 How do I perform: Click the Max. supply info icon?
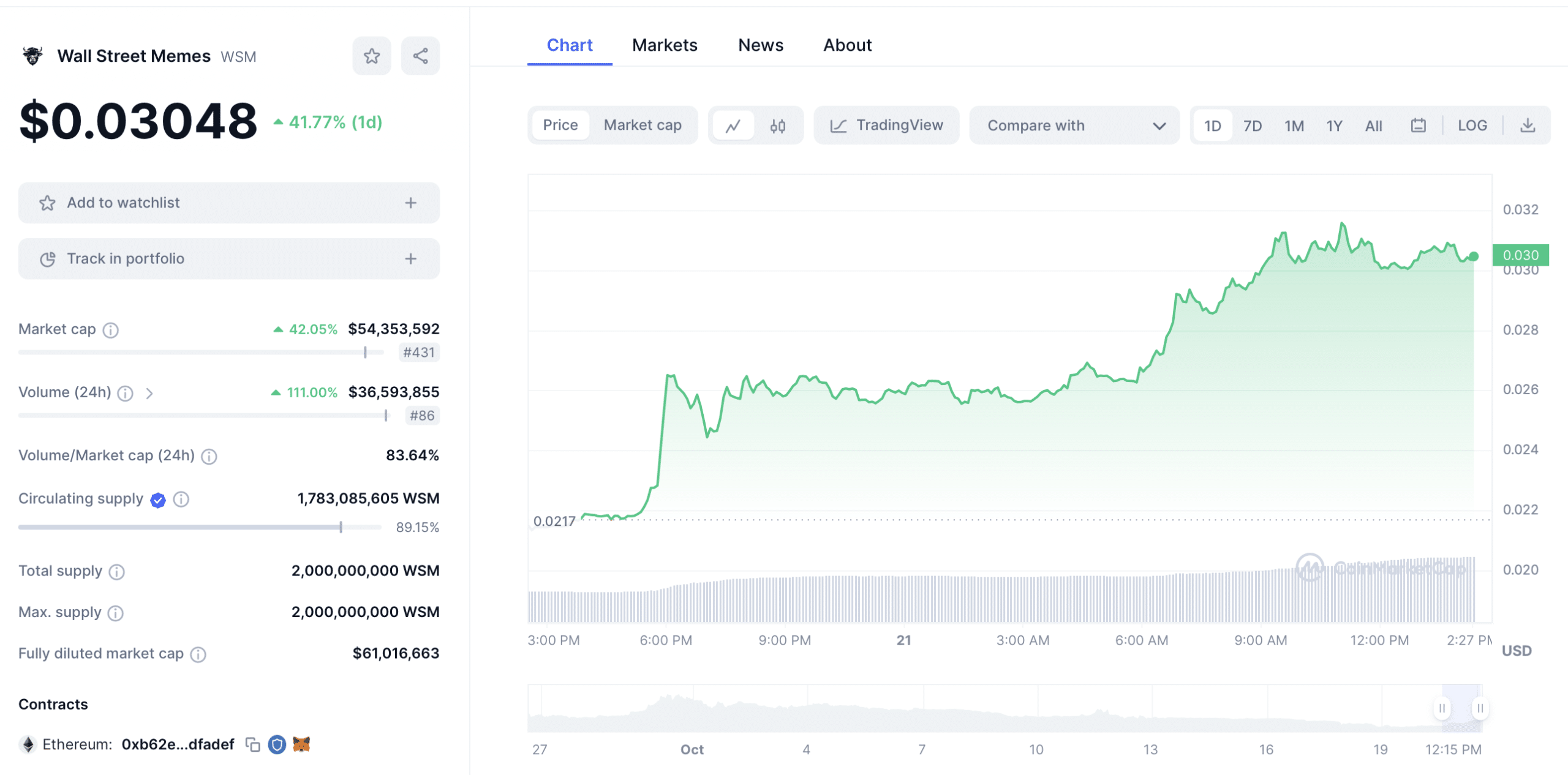click(x=115, y=613)
